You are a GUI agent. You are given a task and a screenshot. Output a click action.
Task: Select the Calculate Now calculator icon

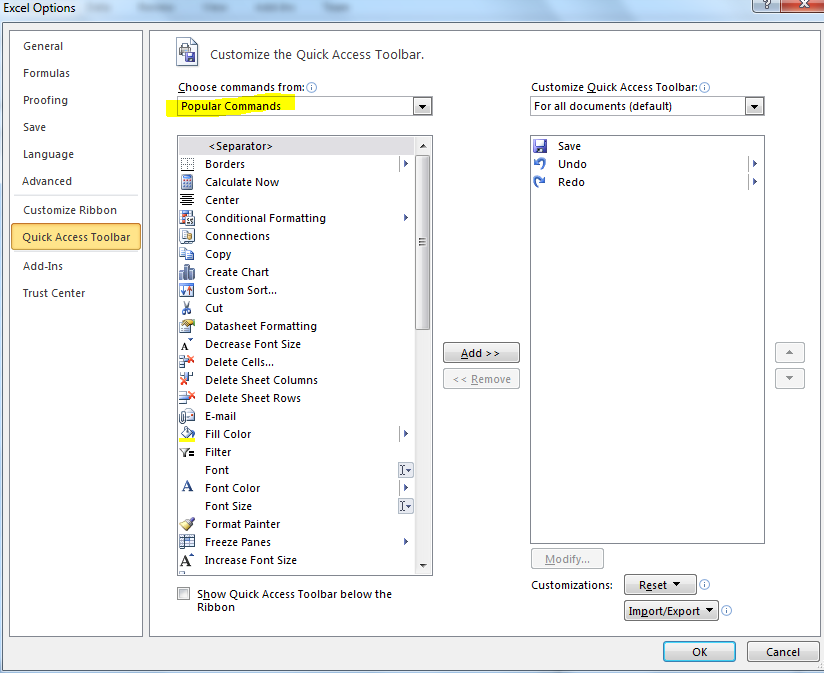pyautogui.click(x=187, y=182)
